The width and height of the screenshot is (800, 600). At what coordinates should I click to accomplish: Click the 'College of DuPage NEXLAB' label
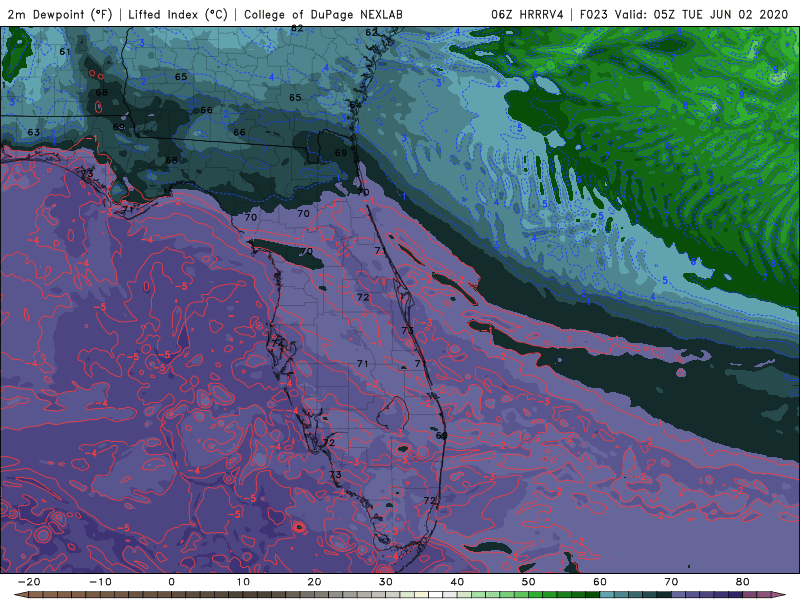click(323, 14)
